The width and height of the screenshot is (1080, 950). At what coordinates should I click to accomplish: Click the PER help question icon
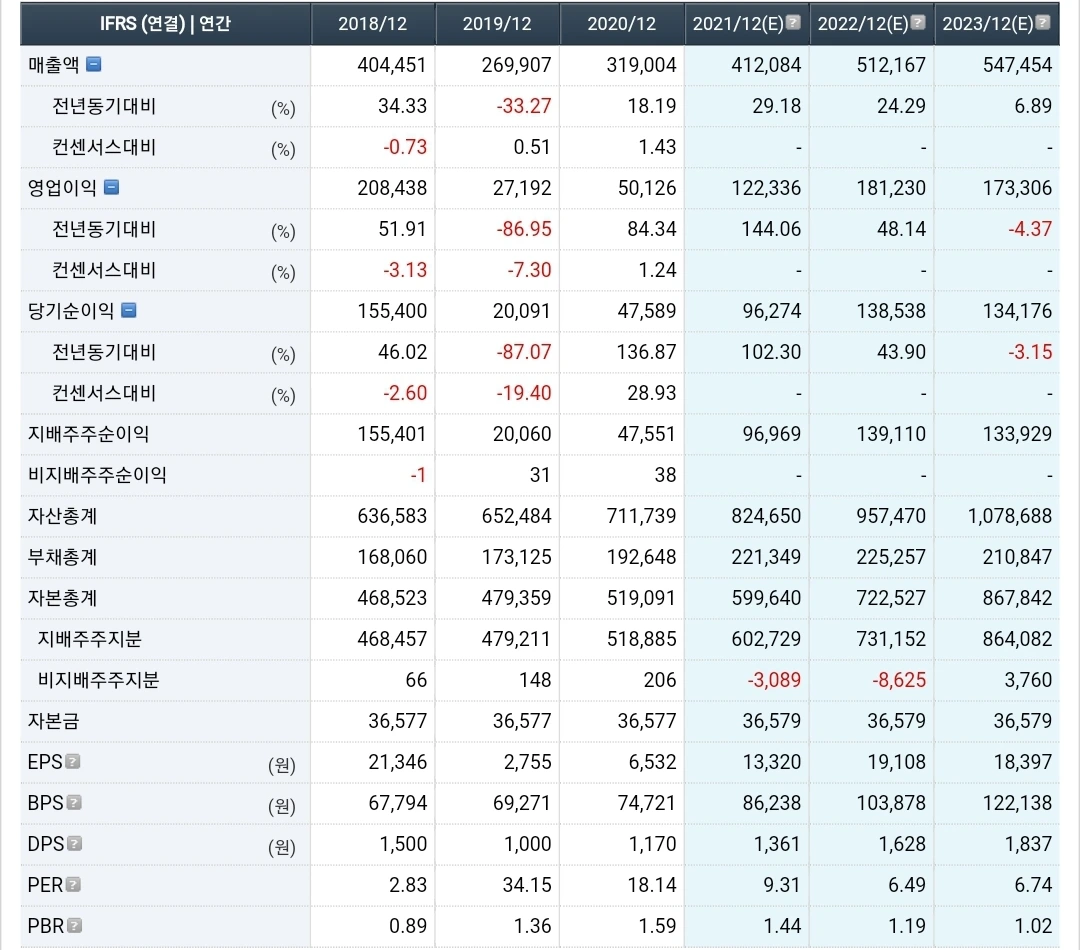click(x=73, y=885)
